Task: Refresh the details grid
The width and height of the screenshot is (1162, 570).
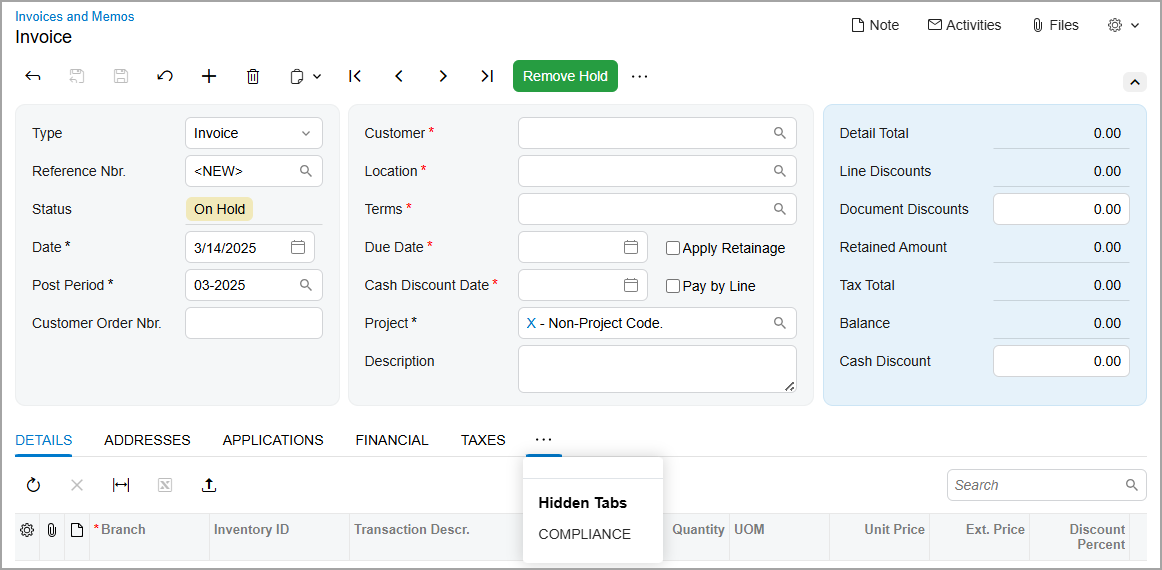Action: pos(33,485)
